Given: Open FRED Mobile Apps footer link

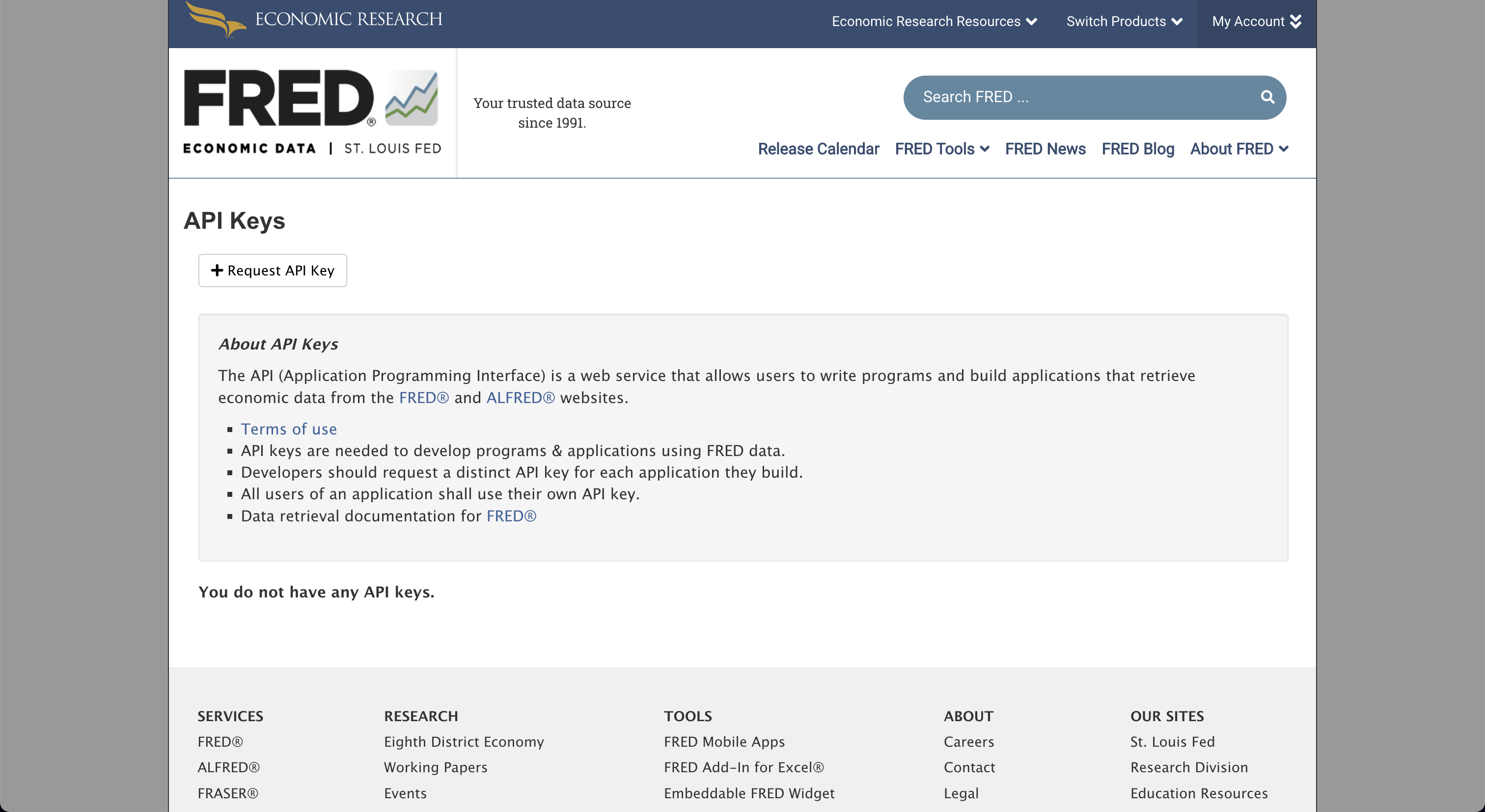Looking at the screenshot, I should pos(724,742).
